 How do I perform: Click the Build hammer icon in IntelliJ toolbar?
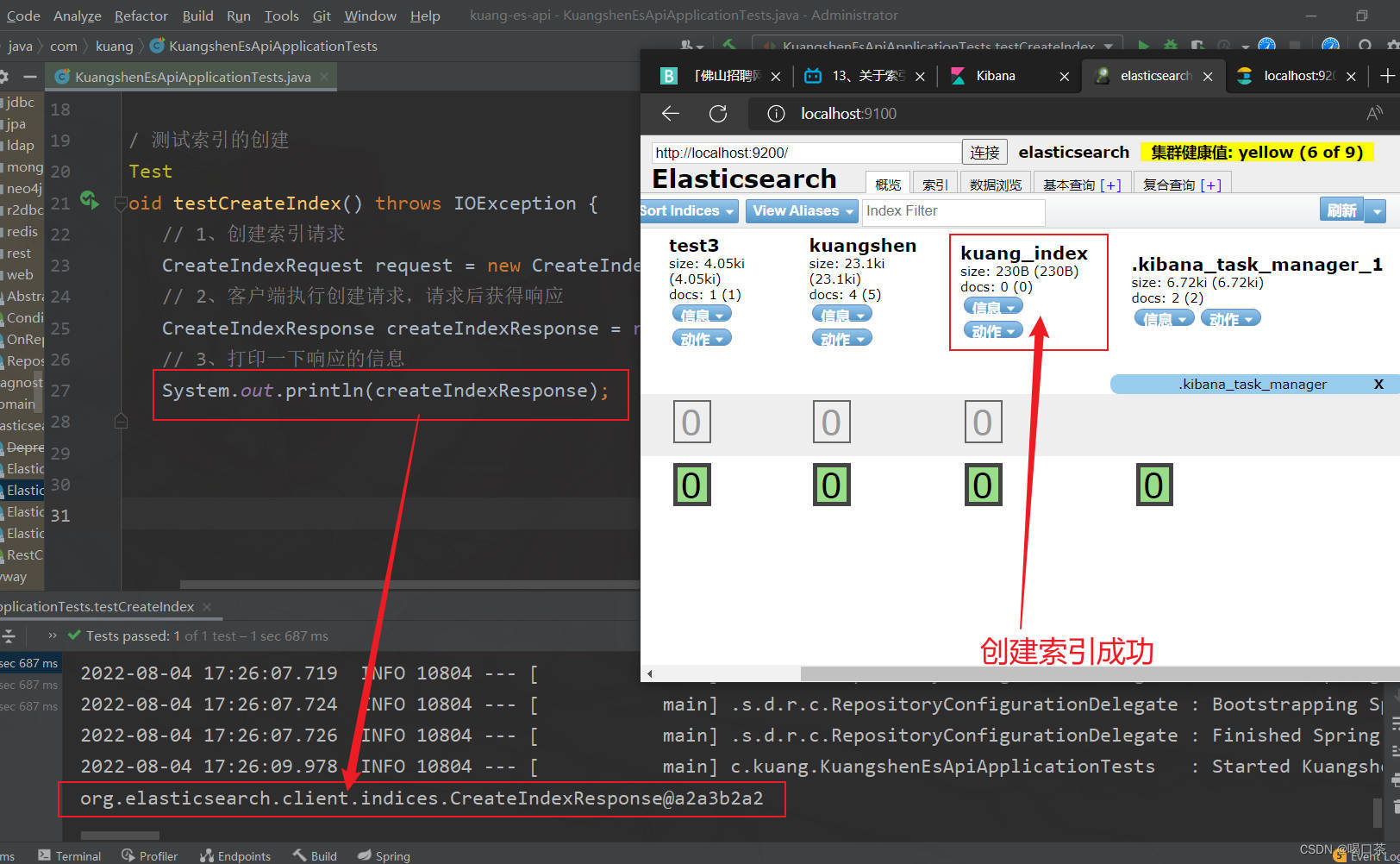(x=729, y=46)
